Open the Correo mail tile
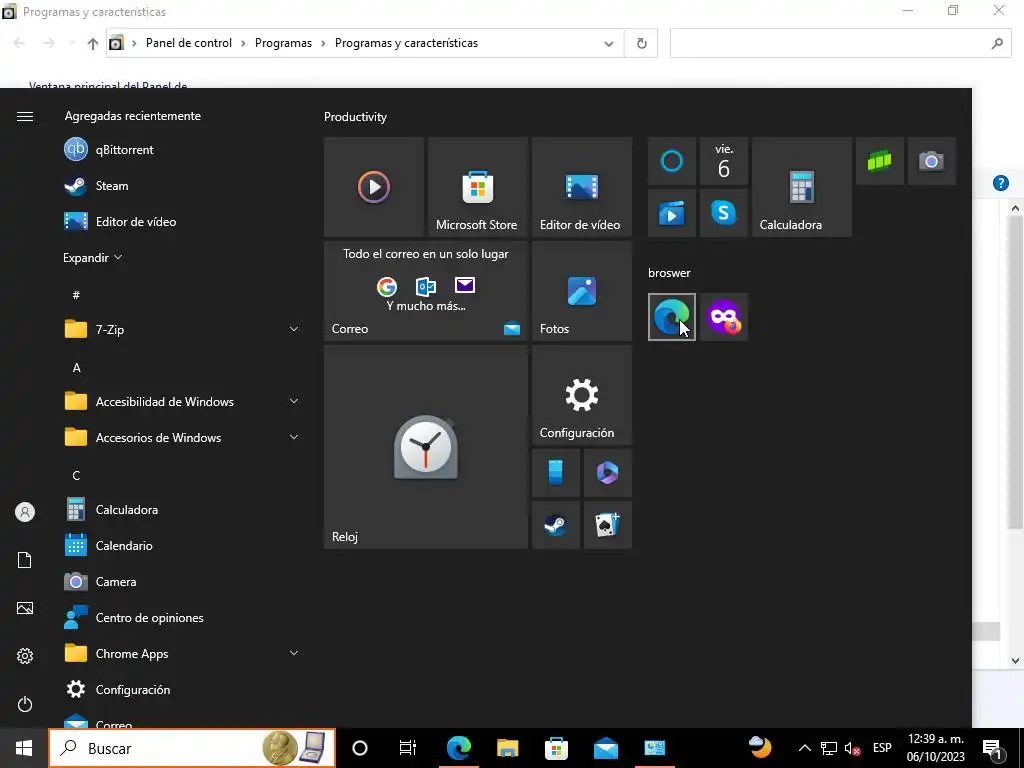 click(426, 291)
